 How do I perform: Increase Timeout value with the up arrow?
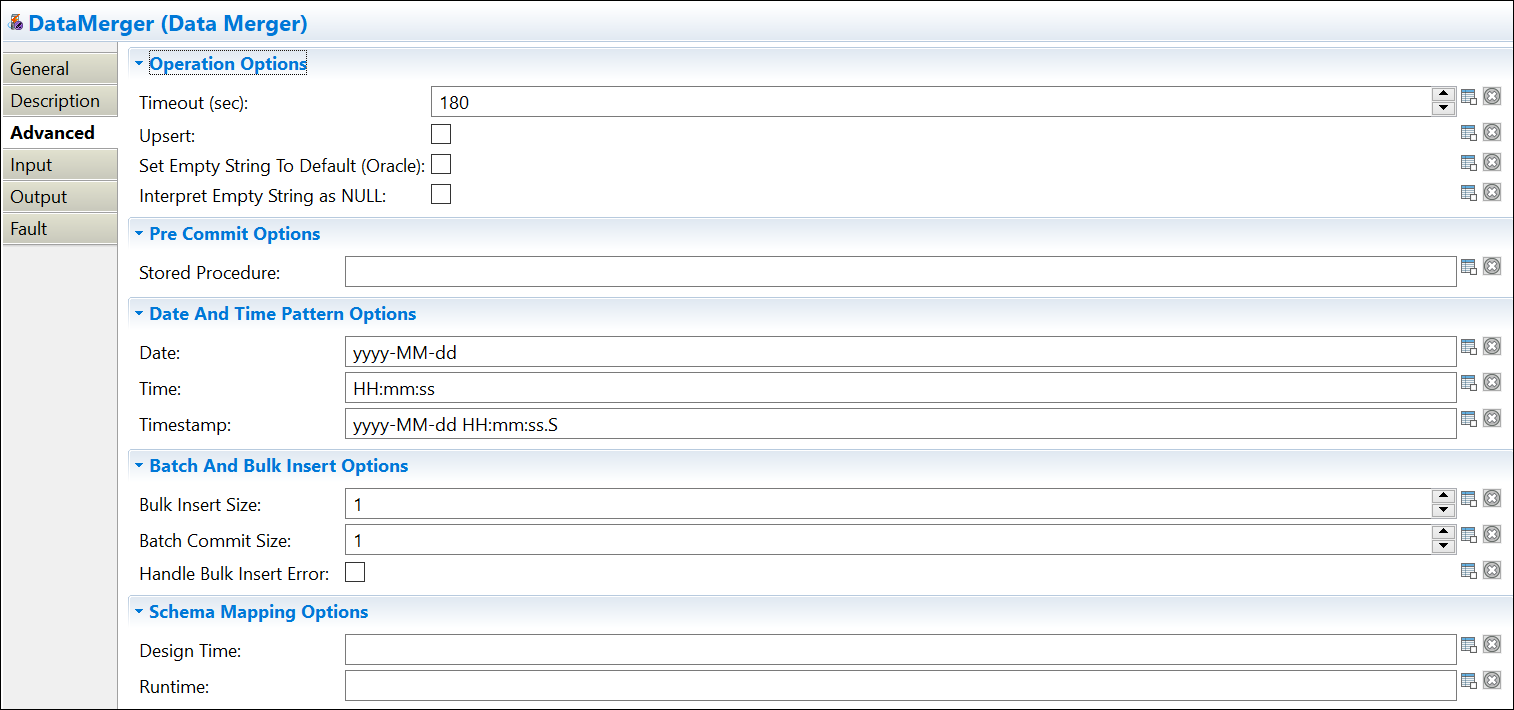click(x=1442, y=95)
